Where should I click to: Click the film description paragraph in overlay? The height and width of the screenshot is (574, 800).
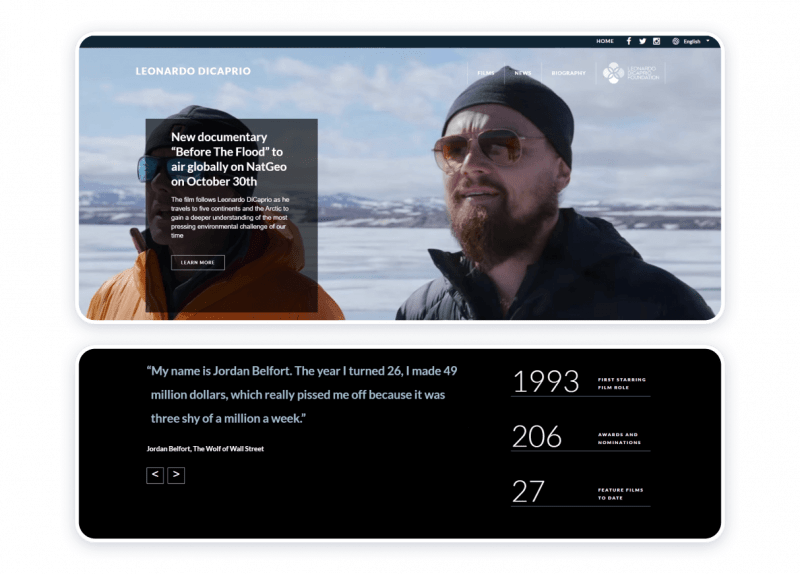[230, 217]
